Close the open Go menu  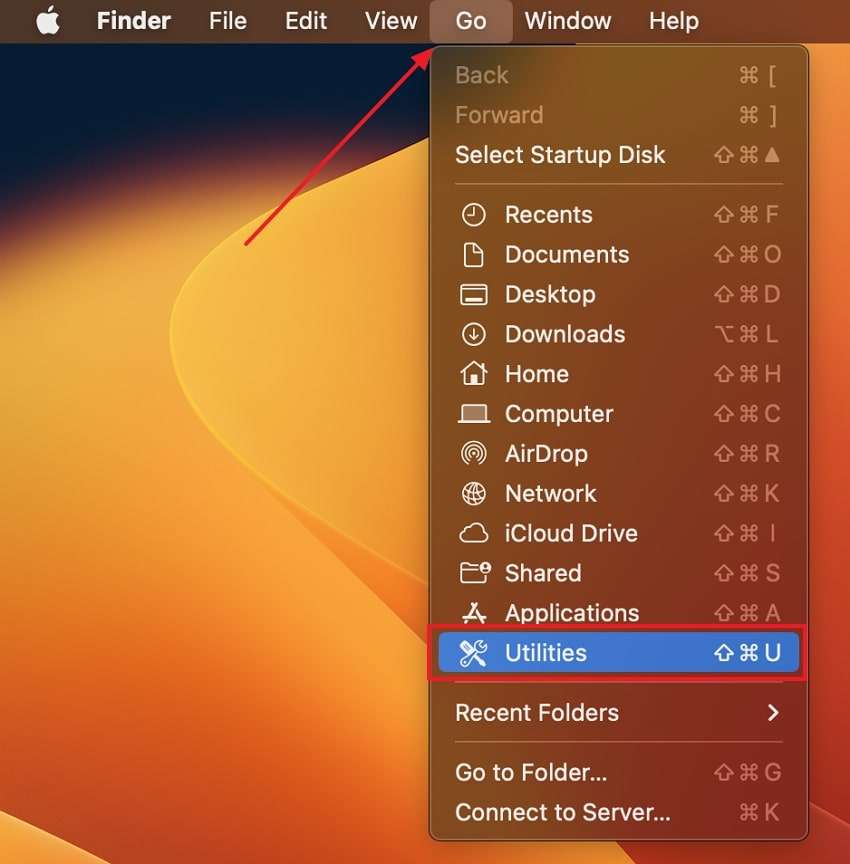click(x=471, y=21)
